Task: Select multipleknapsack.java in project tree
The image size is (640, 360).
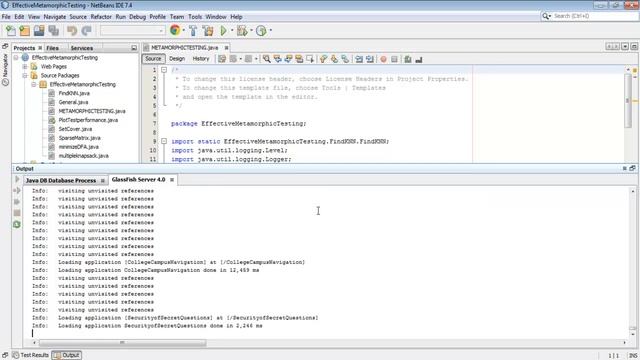Action: (x=83, y=156)
